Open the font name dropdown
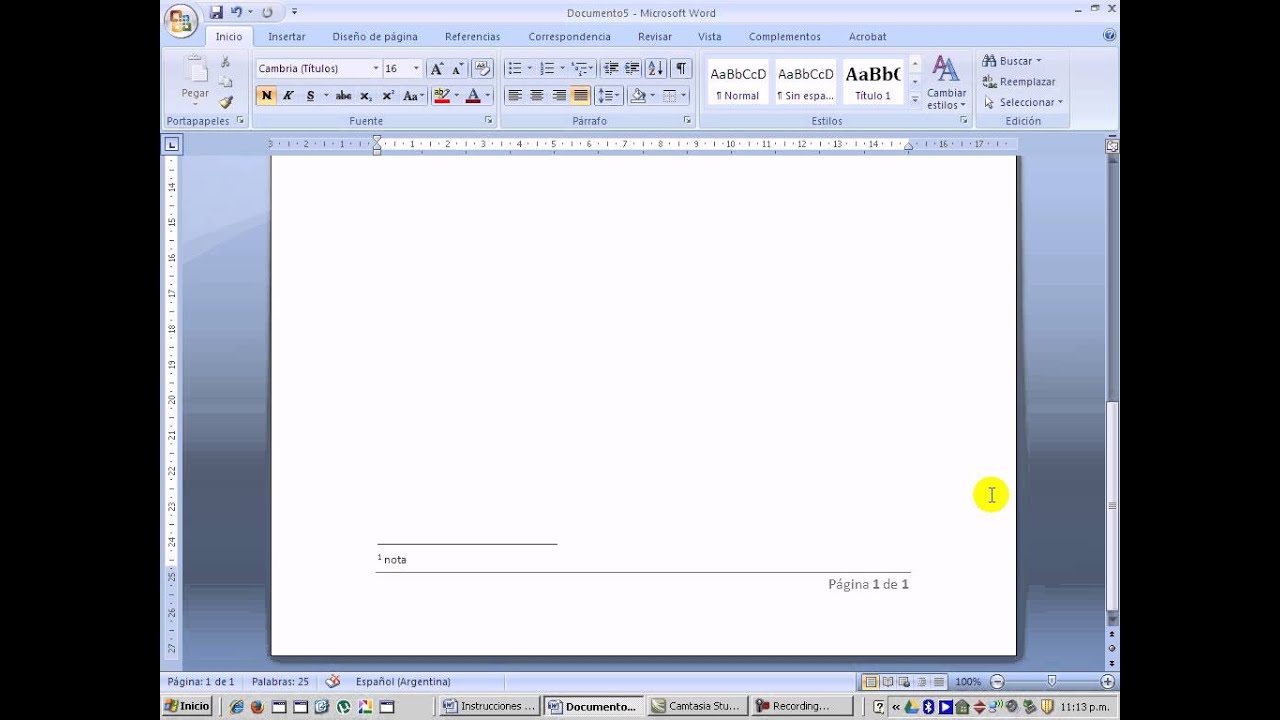This screenshot has width=1280, height=720. 376,69
